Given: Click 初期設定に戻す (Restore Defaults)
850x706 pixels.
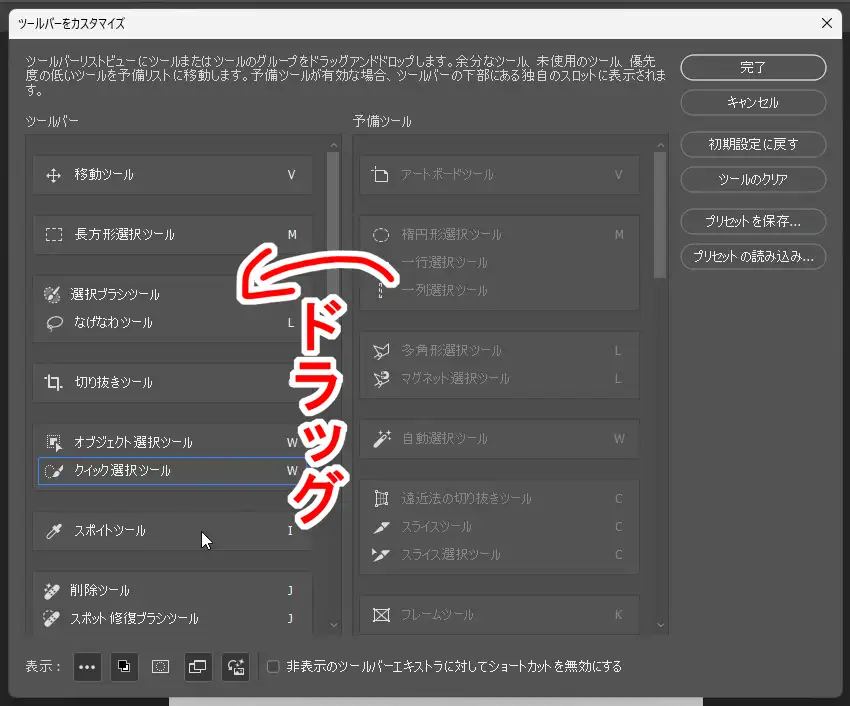Looking at the screenshot, I should [x=753, y=144].
